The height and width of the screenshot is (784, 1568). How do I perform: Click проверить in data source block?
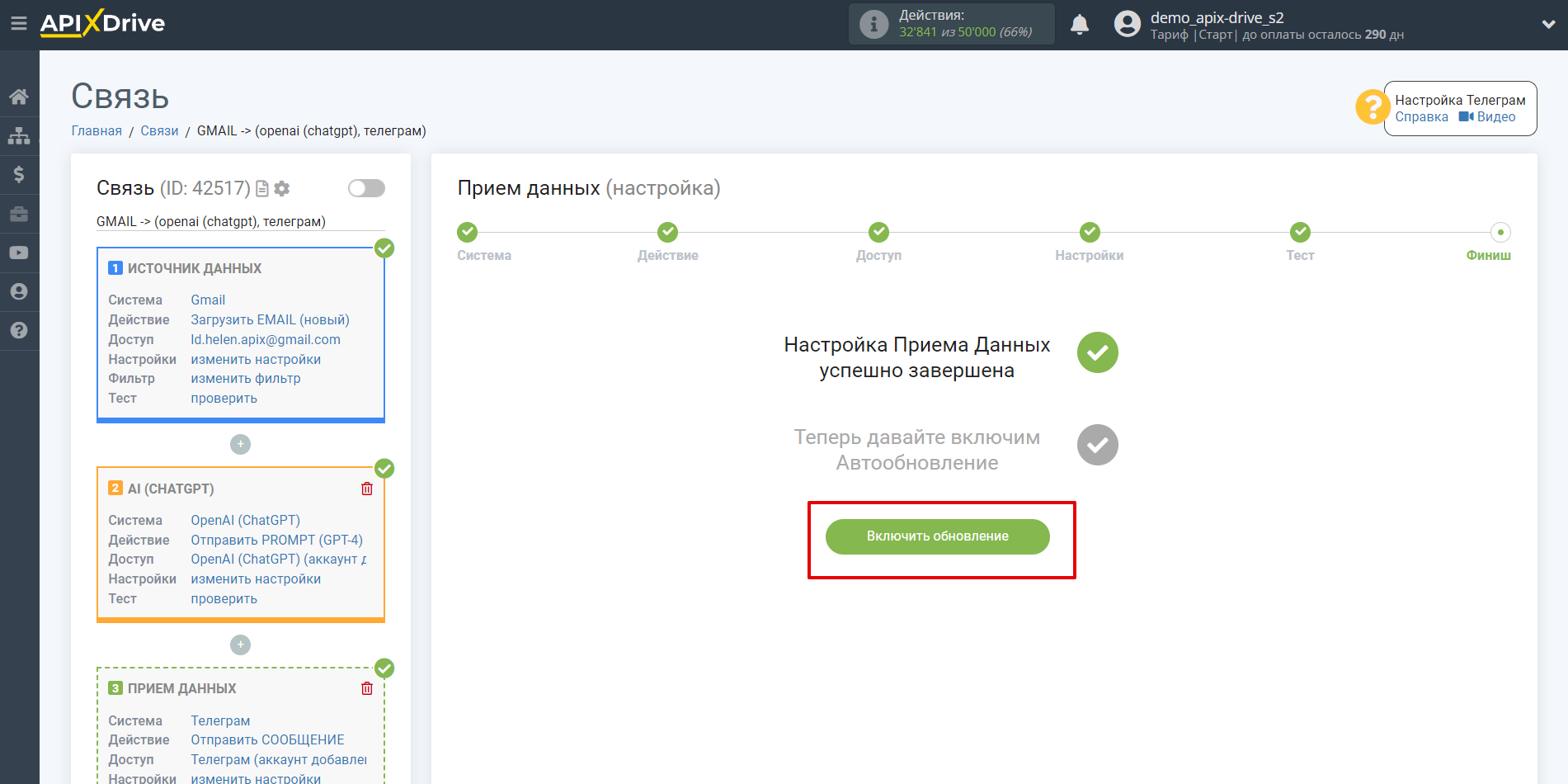(x=224, y=398)
